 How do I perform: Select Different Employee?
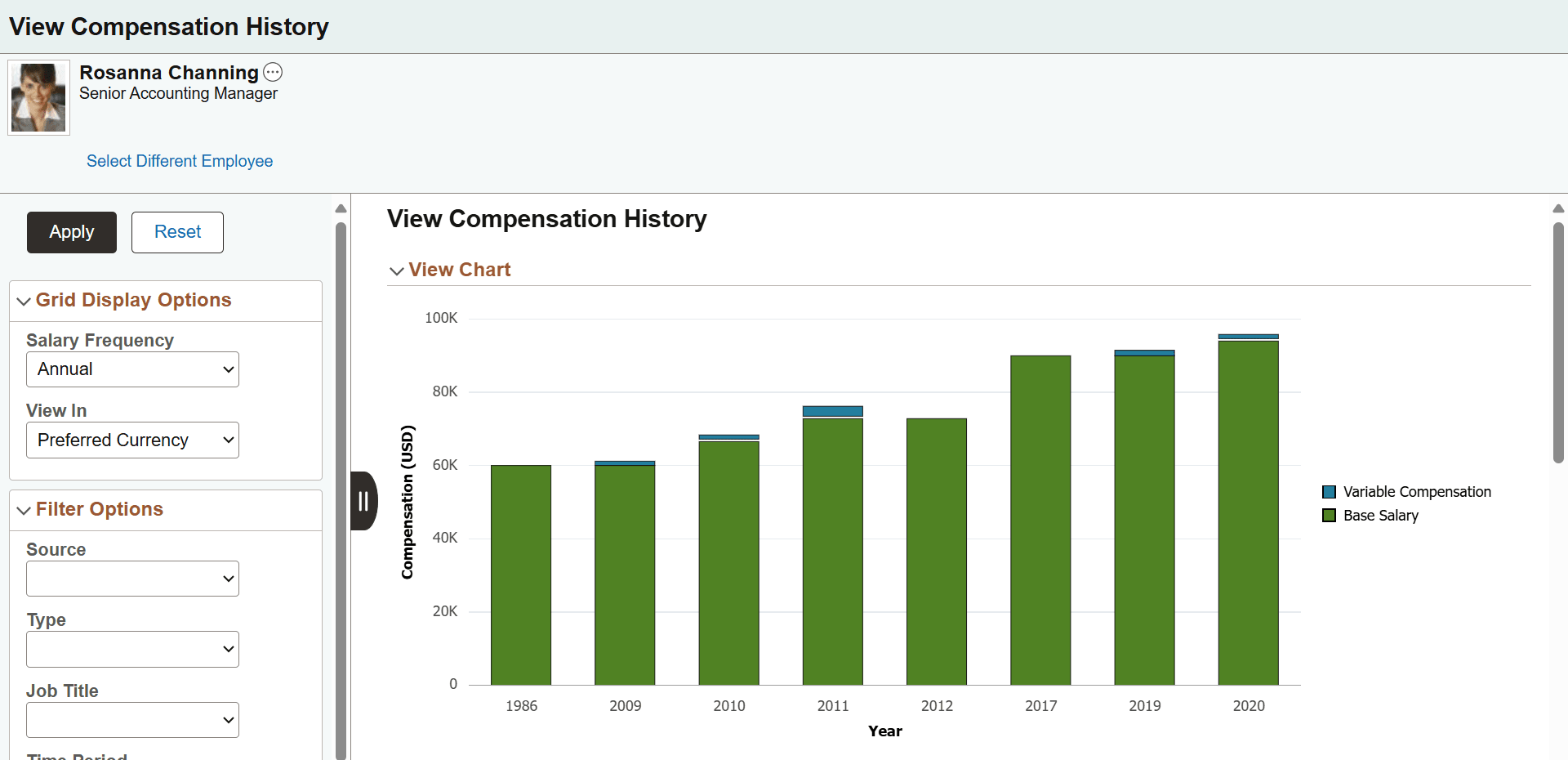(x=179, y=161)
